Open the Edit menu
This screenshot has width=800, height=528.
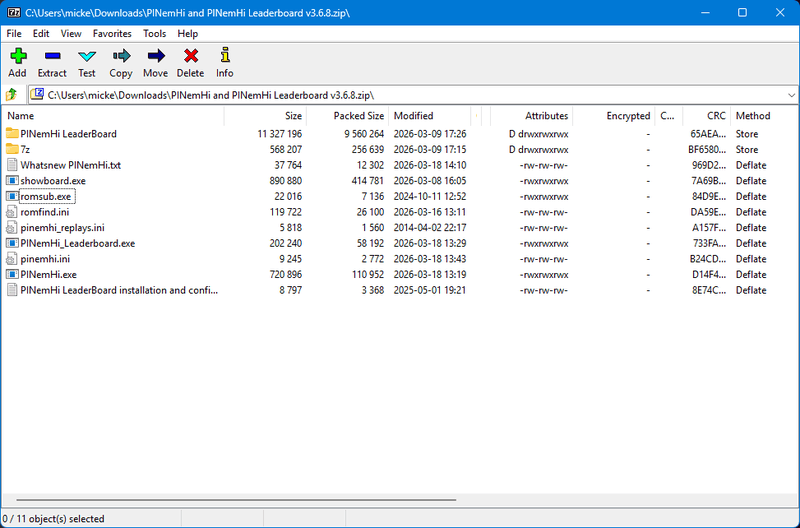click(x=41, y=34)
